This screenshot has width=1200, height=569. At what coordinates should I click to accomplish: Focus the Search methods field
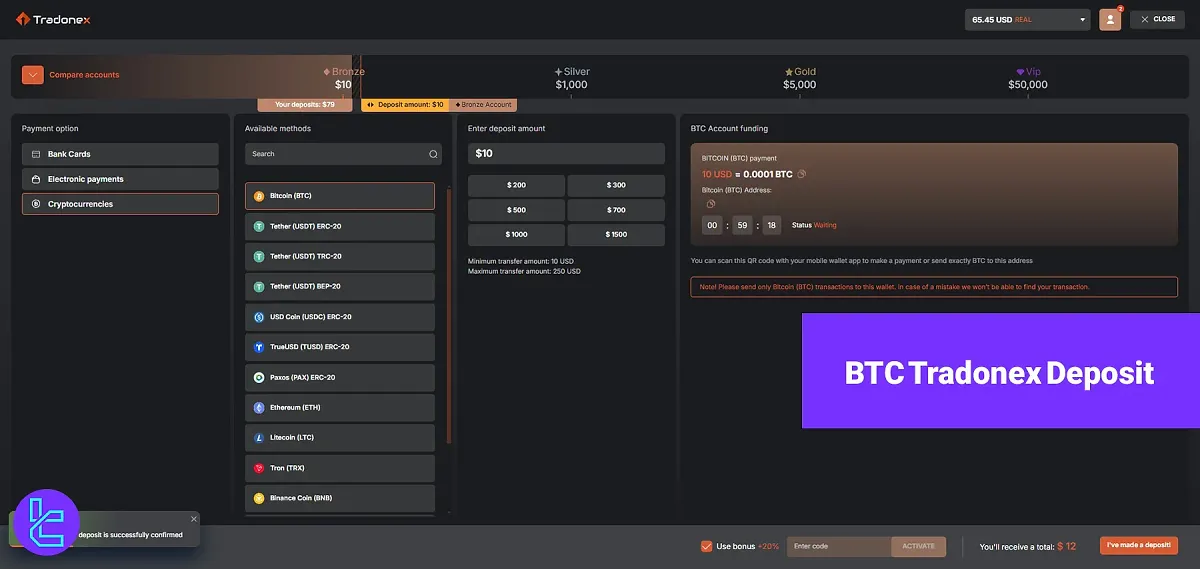tap(343, 154)
